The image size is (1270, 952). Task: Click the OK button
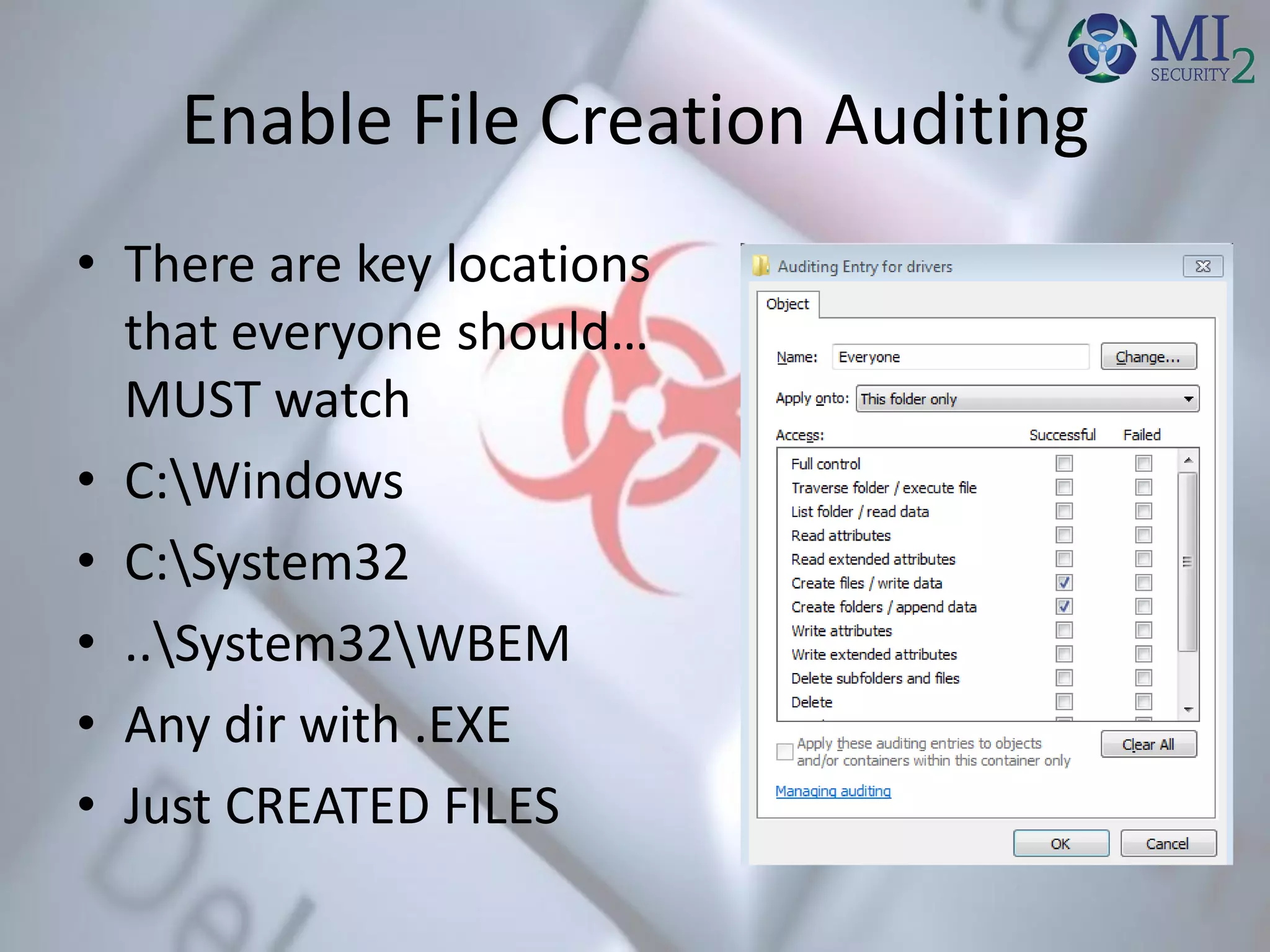[x=1061, y=844]
